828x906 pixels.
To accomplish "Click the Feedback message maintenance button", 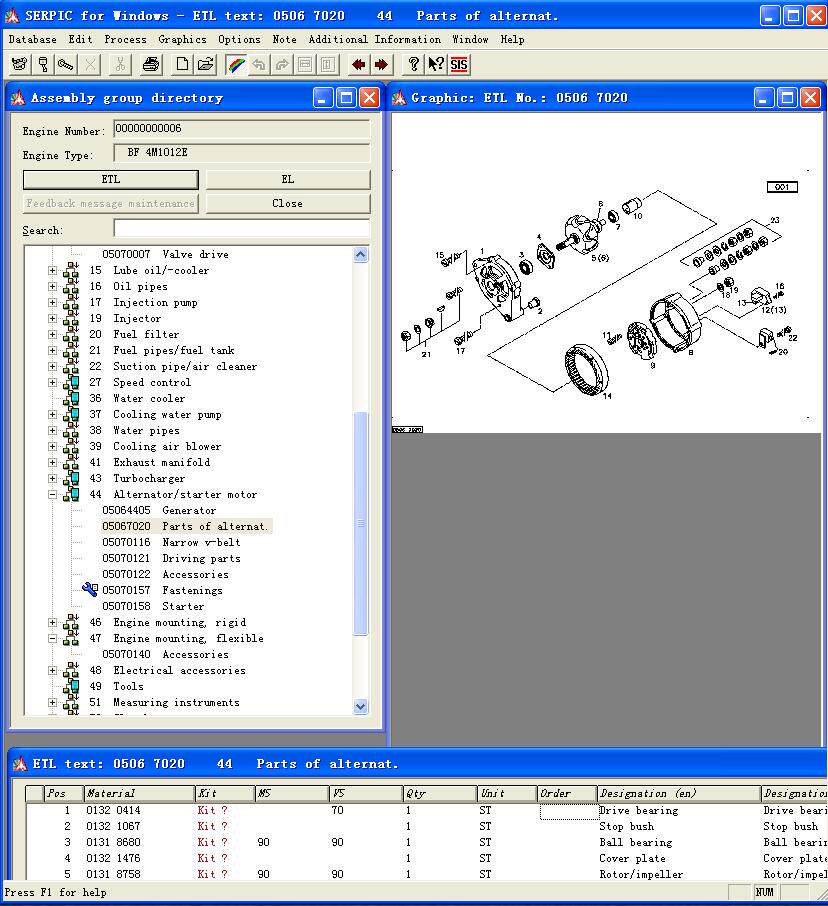I will tap(111, 203).
